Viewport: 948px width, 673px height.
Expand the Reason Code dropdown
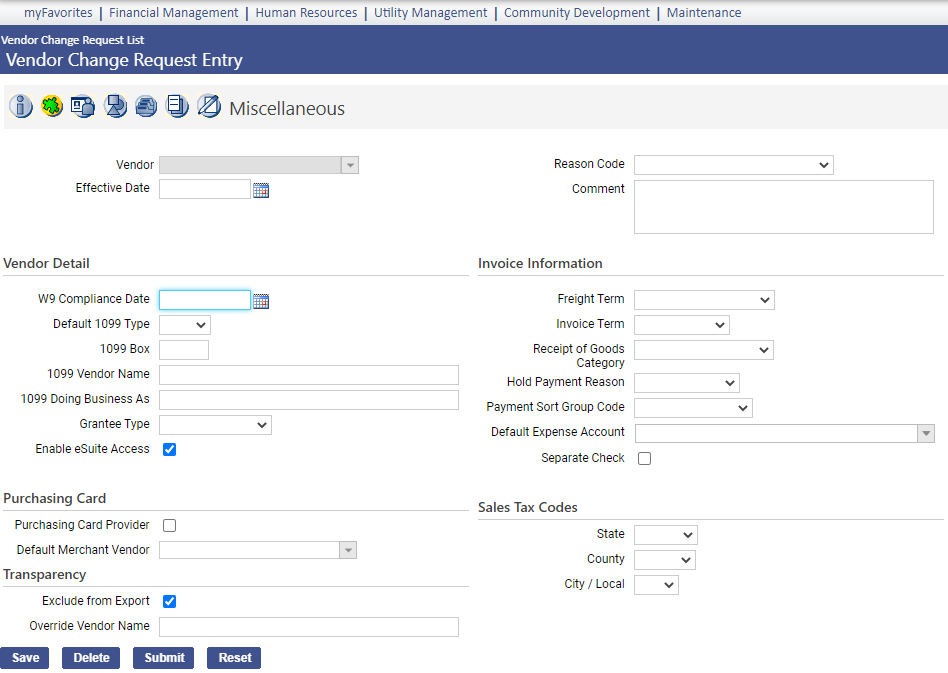click(x=733, y=165)
